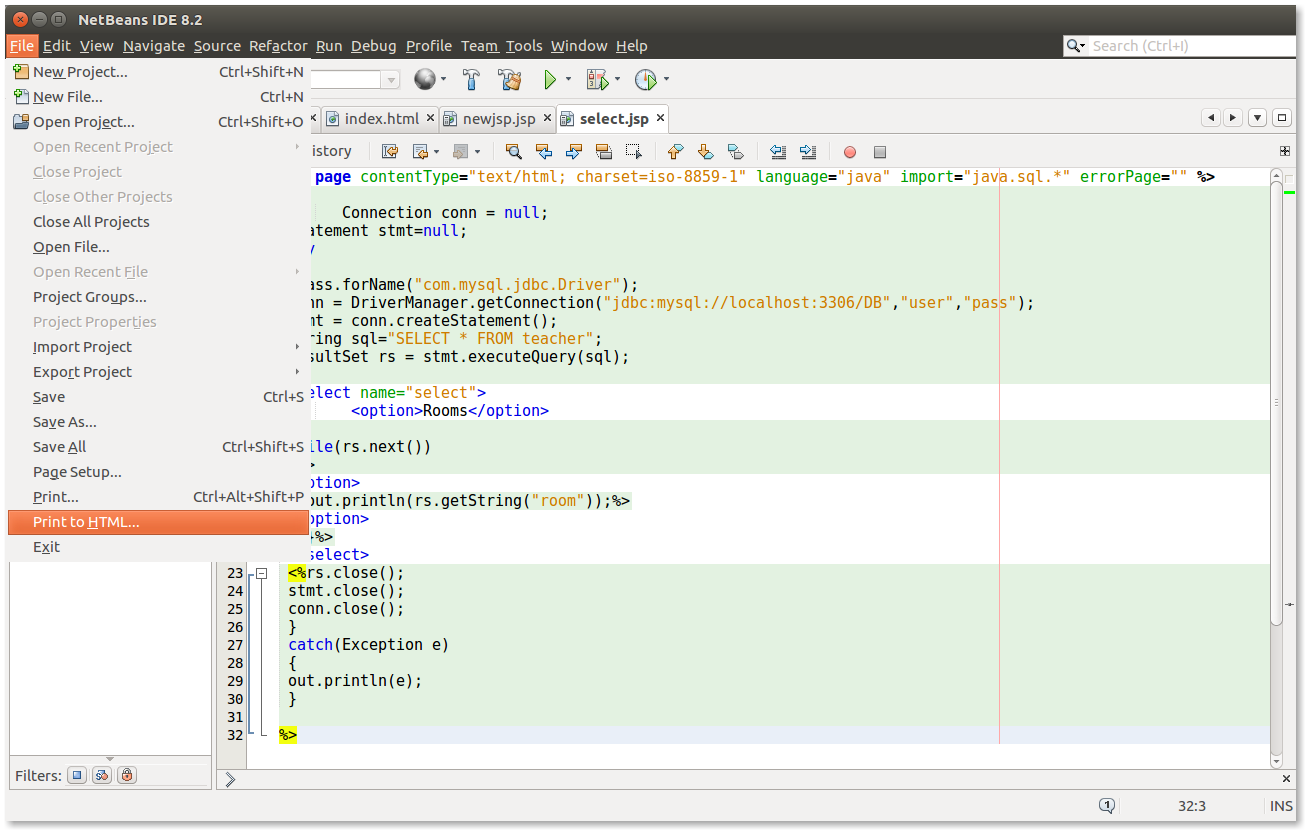Expand the navigator filters panel arrow
This screenshot has height=830, width=1305.
tap(110, 759)
